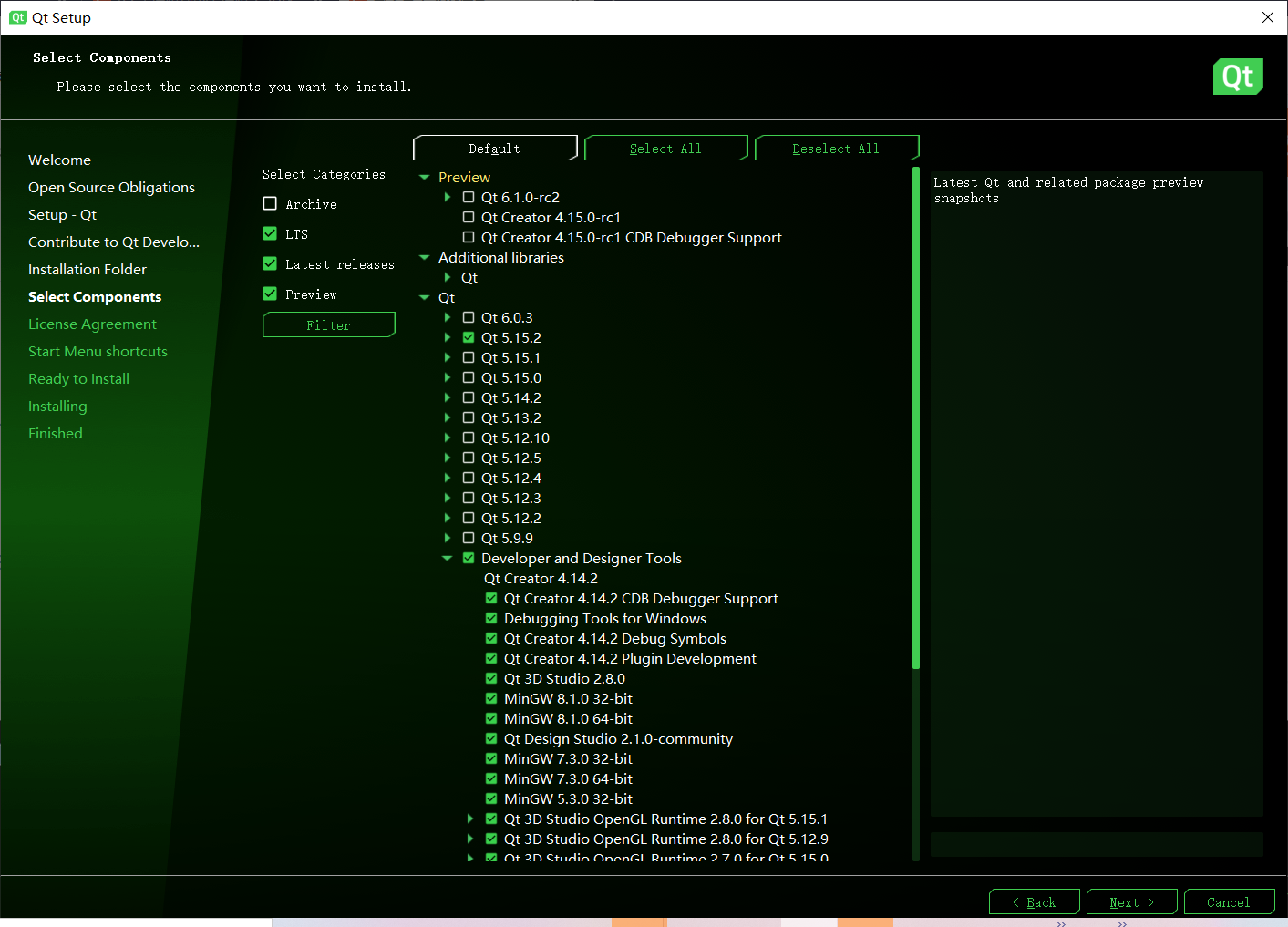Viewport: 1288px width, 927px height.
Task: Go Back to the previous step
Action: click(x=1035, y=901)
